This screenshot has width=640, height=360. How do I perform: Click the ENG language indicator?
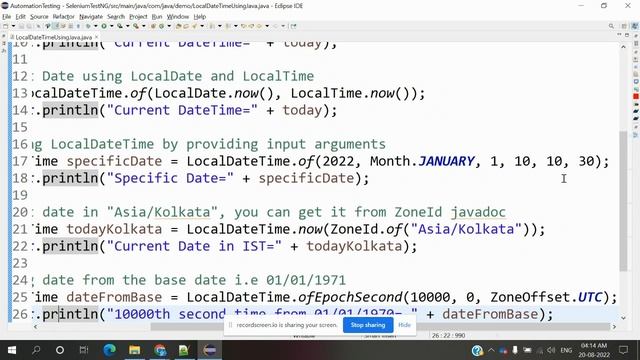pos(566,350)
